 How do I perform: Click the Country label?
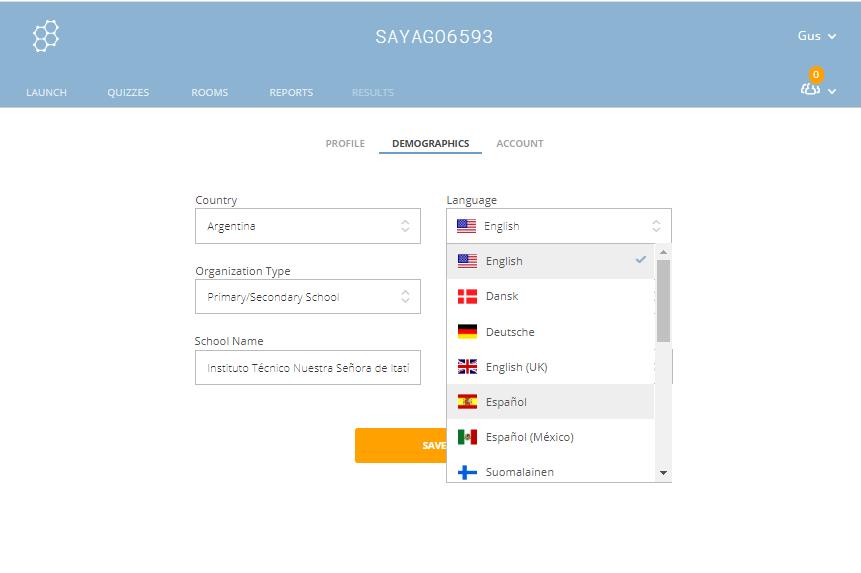(x=216, y=200)
